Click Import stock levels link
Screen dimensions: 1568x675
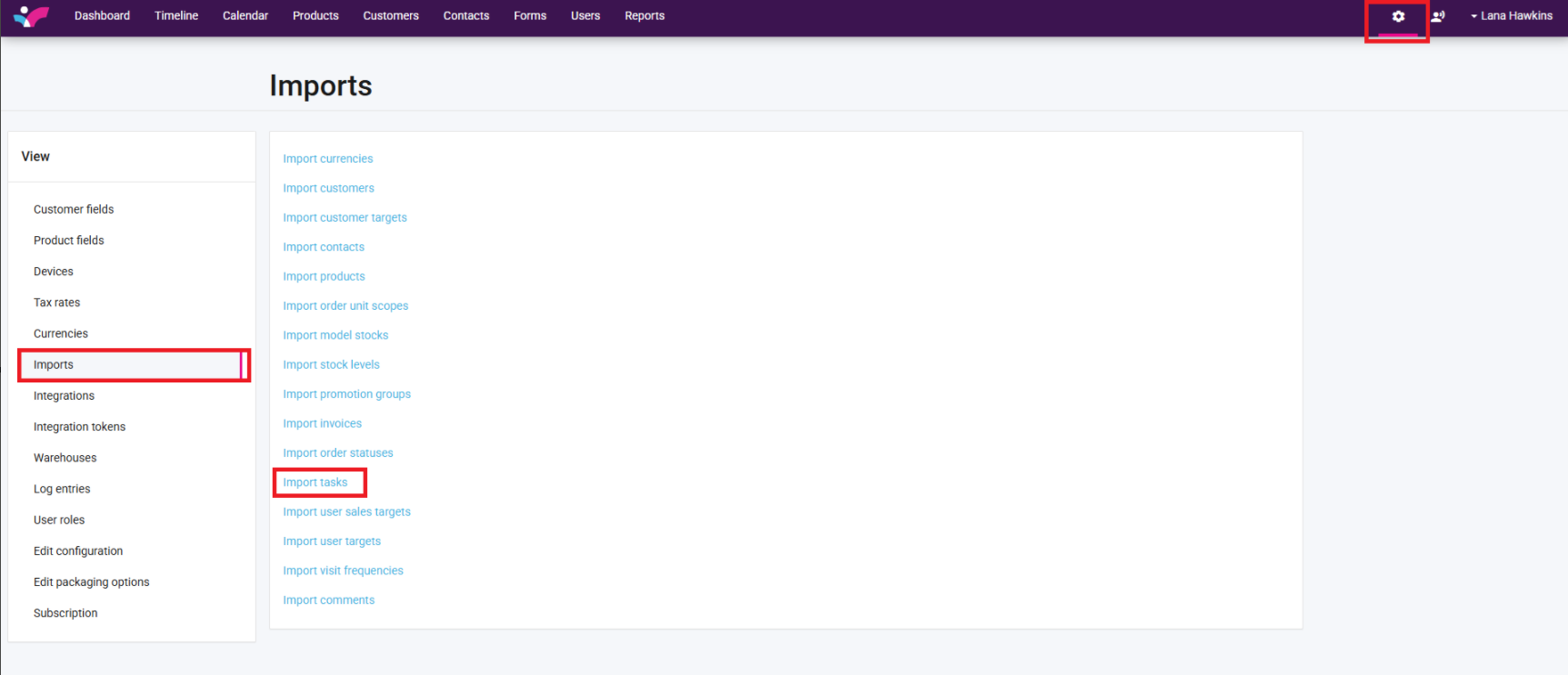click(331, 364)
